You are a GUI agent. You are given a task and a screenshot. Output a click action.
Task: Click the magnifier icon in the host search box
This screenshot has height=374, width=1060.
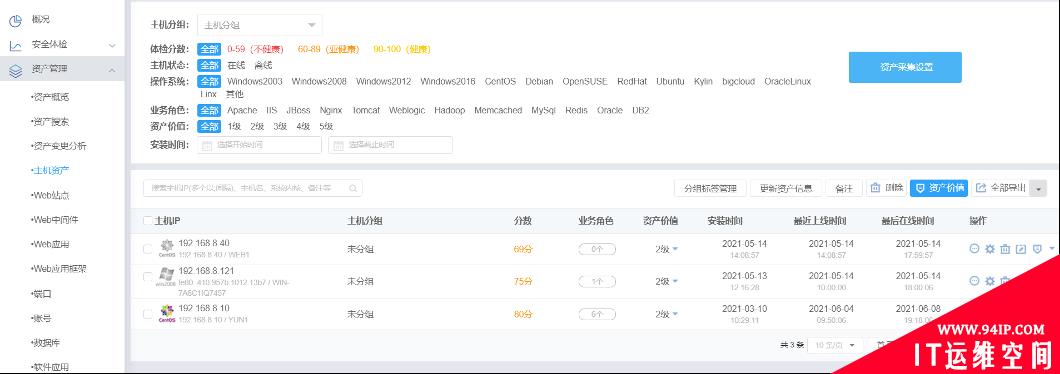click(353, 189)
